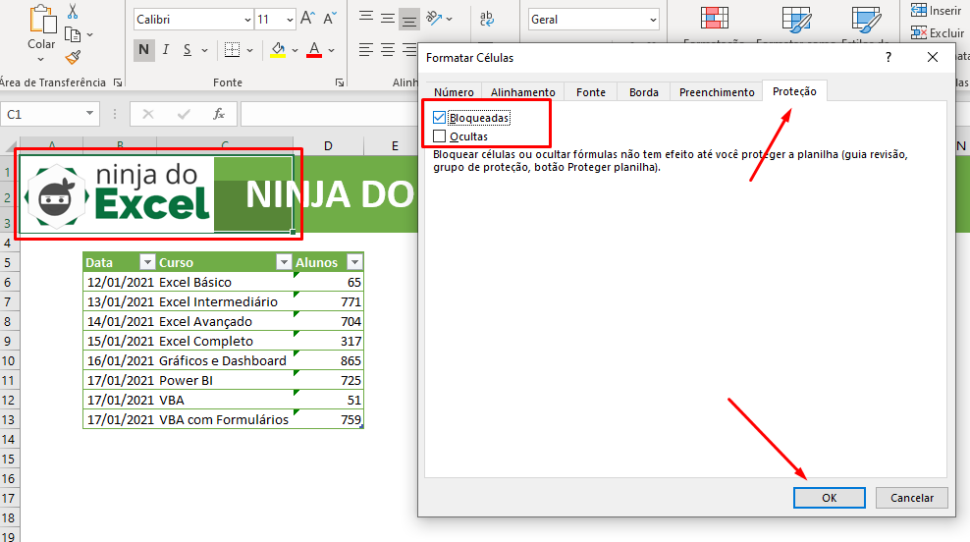Expand the orientation options arrow
970x542 pixels.
[449, 19]
